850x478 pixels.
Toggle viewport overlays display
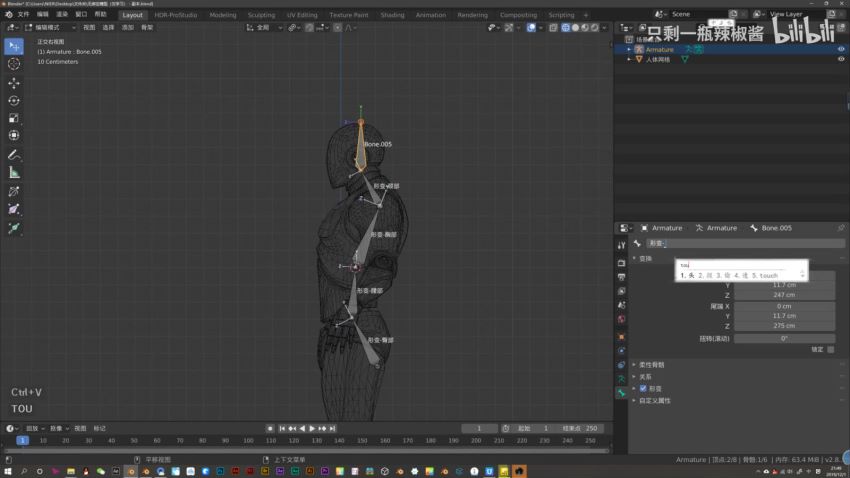[531, 28]
